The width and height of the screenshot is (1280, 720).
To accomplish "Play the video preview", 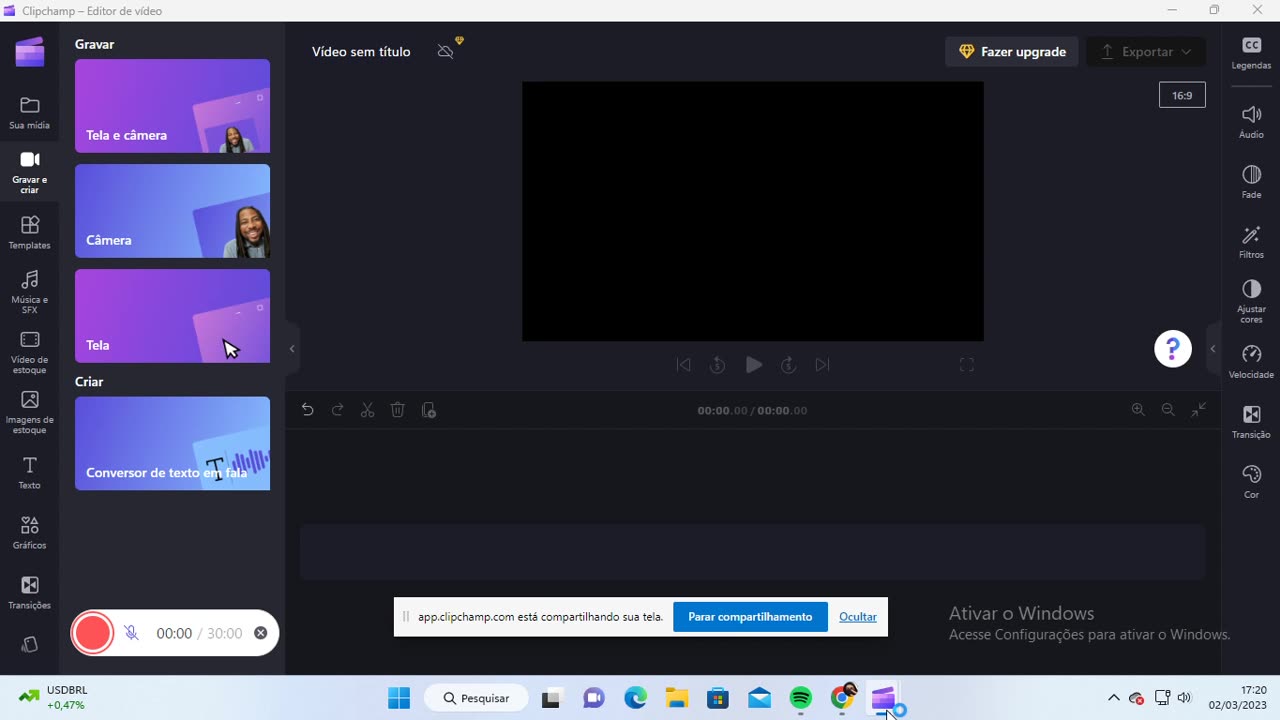I will (x=754, y=365).
